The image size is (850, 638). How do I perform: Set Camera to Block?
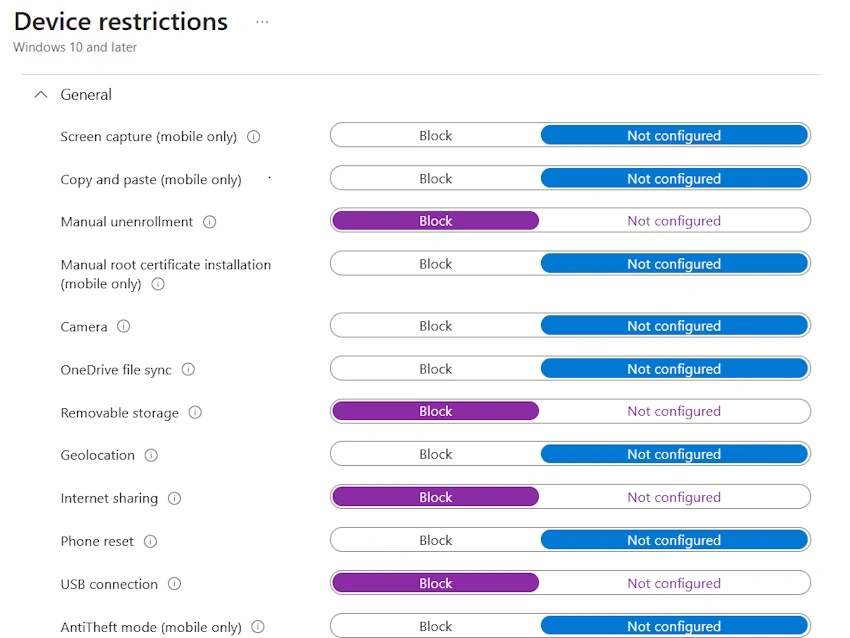coord(435,326)
